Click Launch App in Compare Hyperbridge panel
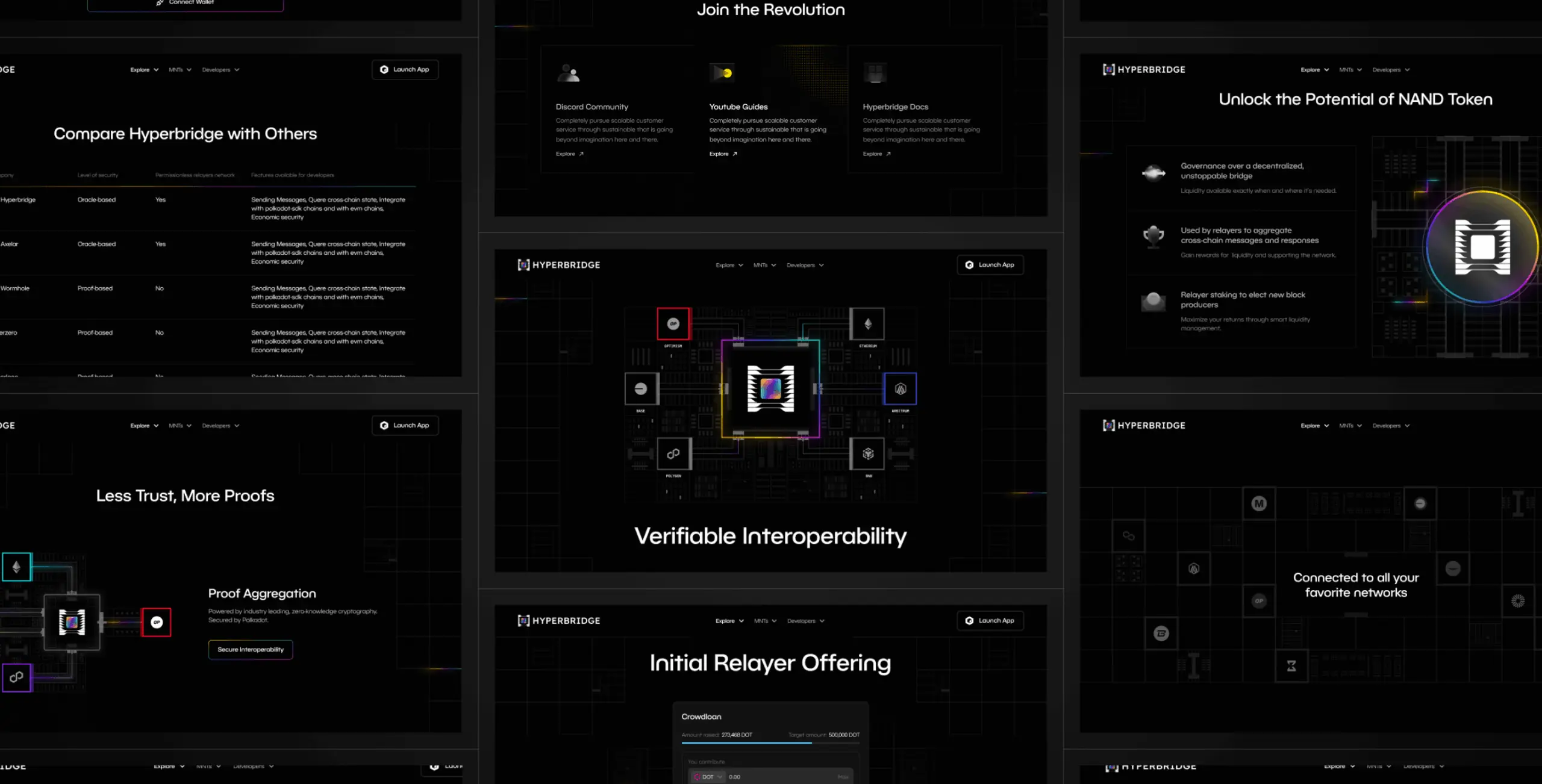Screen dimensions: 1542x784 (x=405, y=69)
